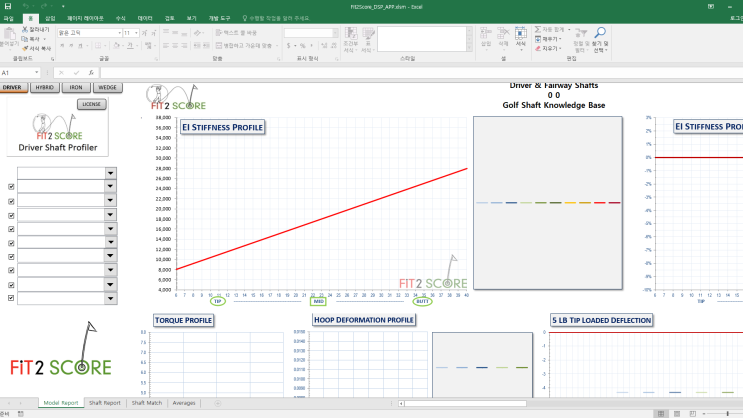This screenshot has width=743, height=418.
Task: Click the Save icon in quick access toolbar
Action: tap(8, 7)
